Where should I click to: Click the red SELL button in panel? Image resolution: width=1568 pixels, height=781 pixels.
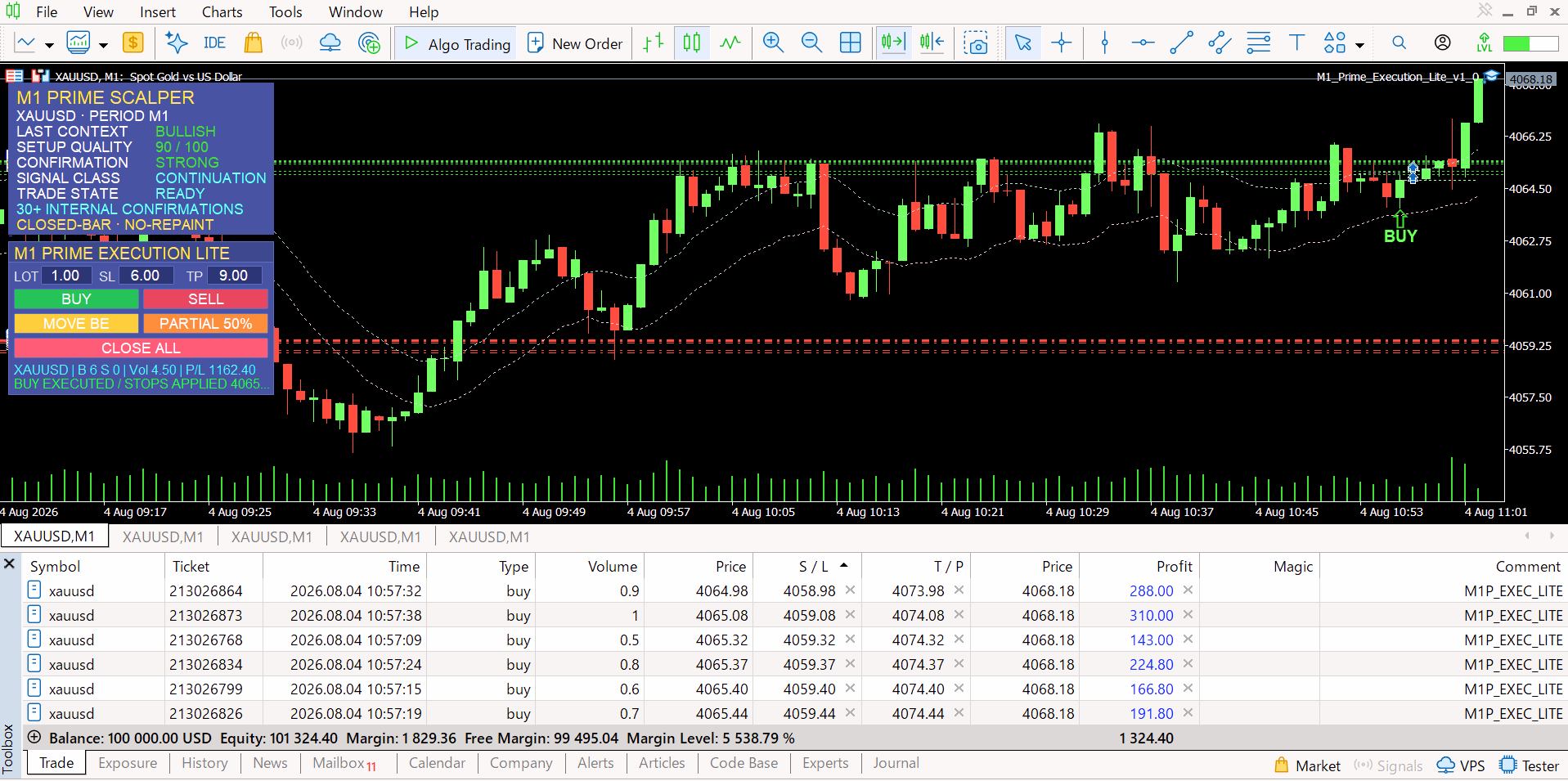pyautogui.click(x=205, y=299)
